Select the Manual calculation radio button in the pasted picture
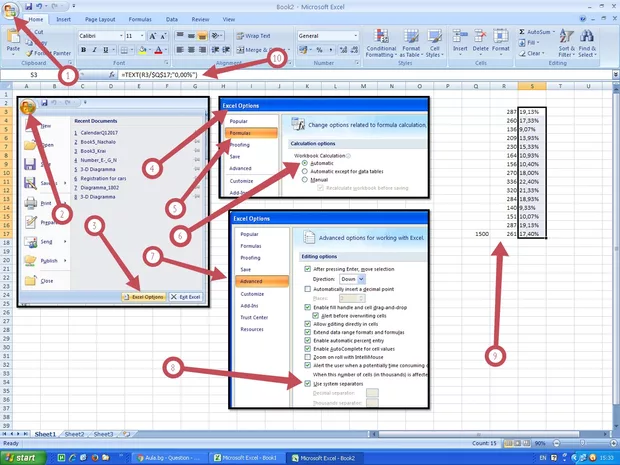 304,180
